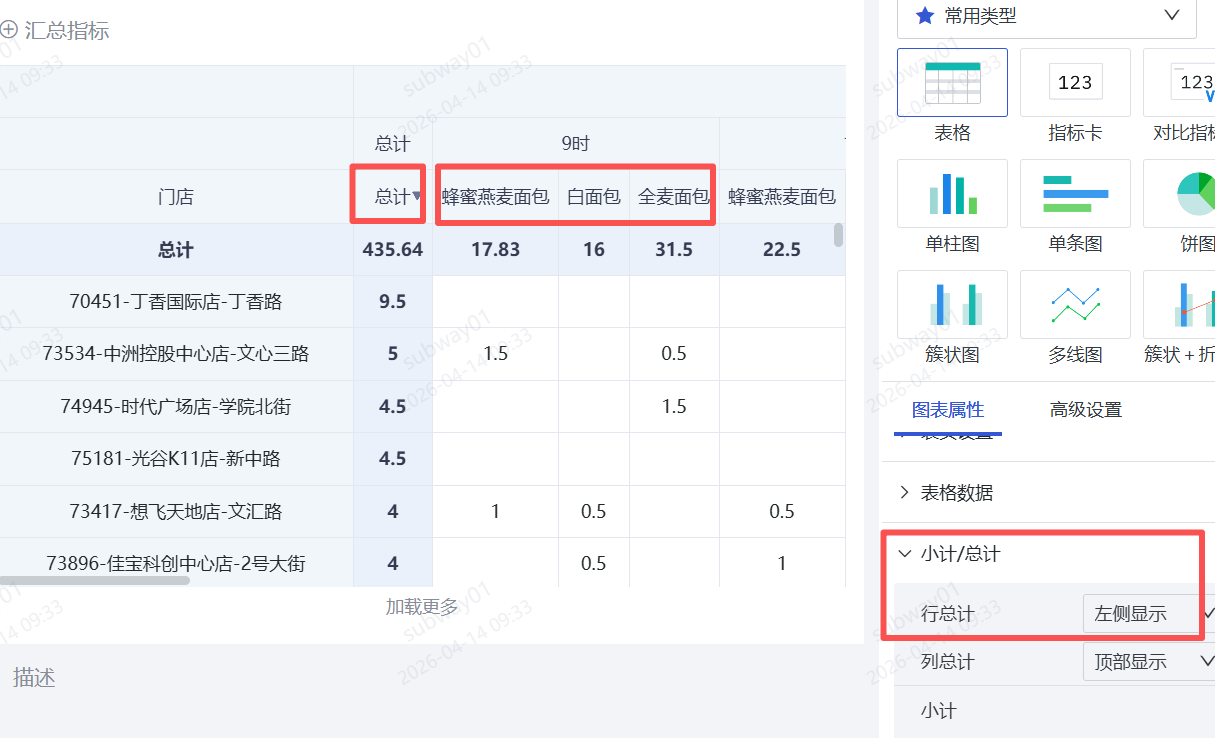Choose the 簇状图 clustered chart icon
The width and height of the screenshot is (1215, 738).
(952, 305)
